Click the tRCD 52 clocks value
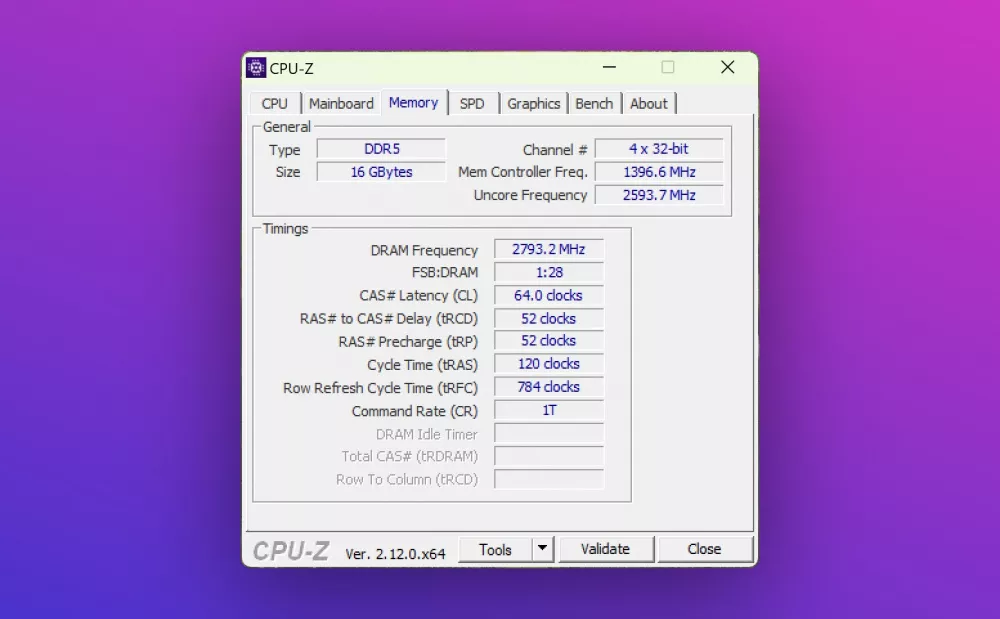 [x=548, y=318]
